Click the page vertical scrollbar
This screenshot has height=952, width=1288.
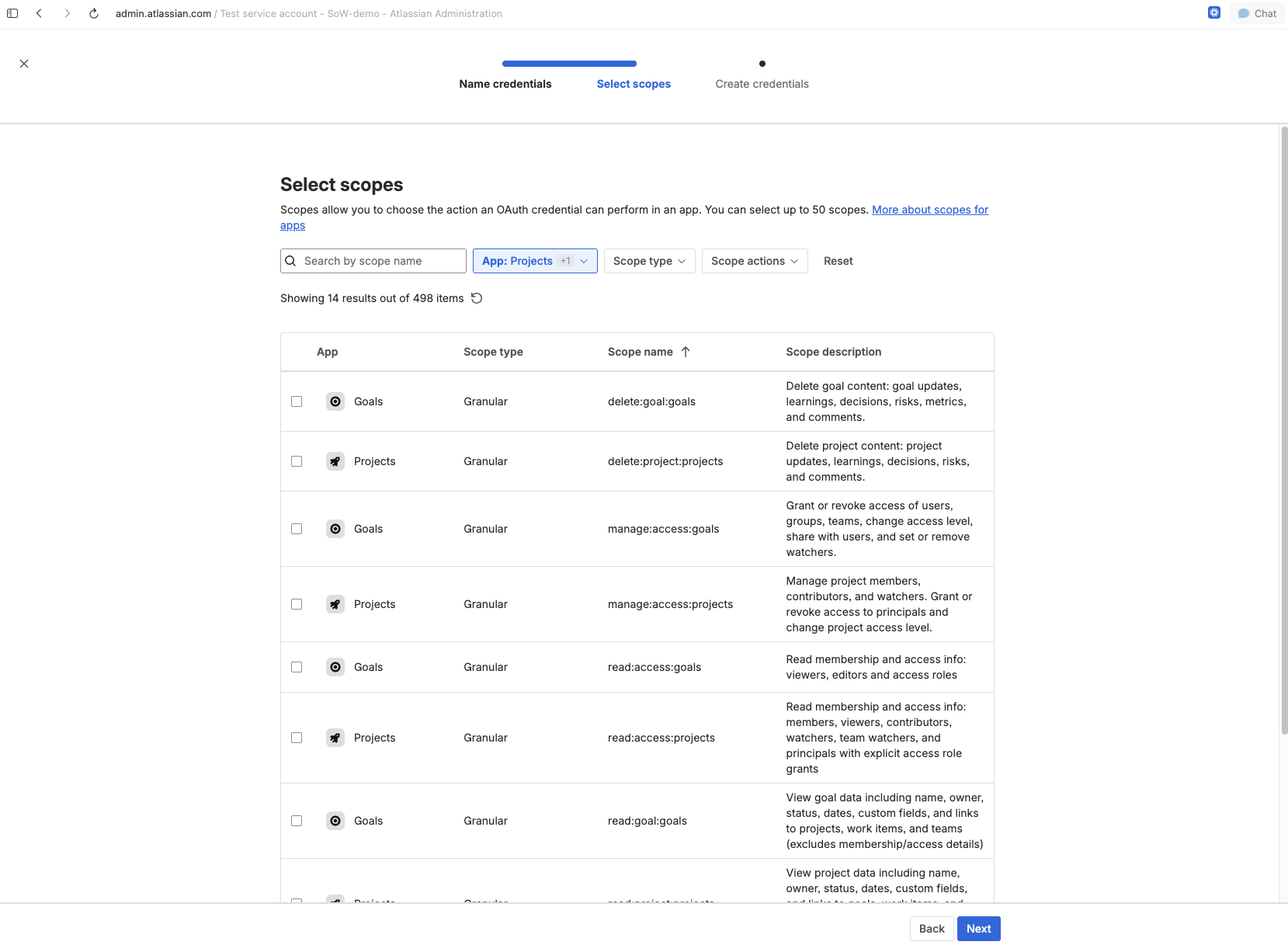(1284, 431)
